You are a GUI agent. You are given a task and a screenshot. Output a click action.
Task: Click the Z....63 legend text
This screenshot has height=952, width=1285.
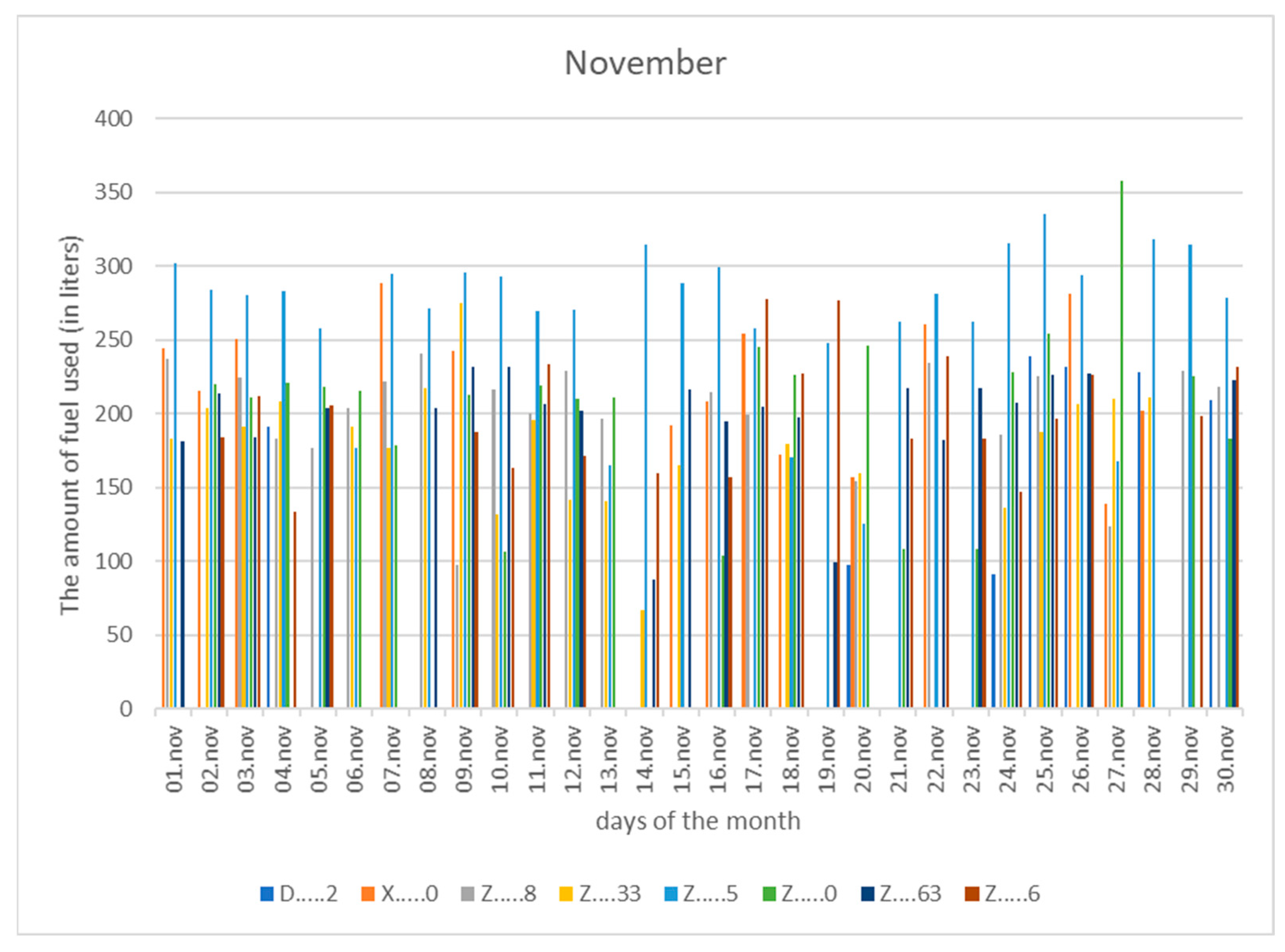(x=910, y=894)
